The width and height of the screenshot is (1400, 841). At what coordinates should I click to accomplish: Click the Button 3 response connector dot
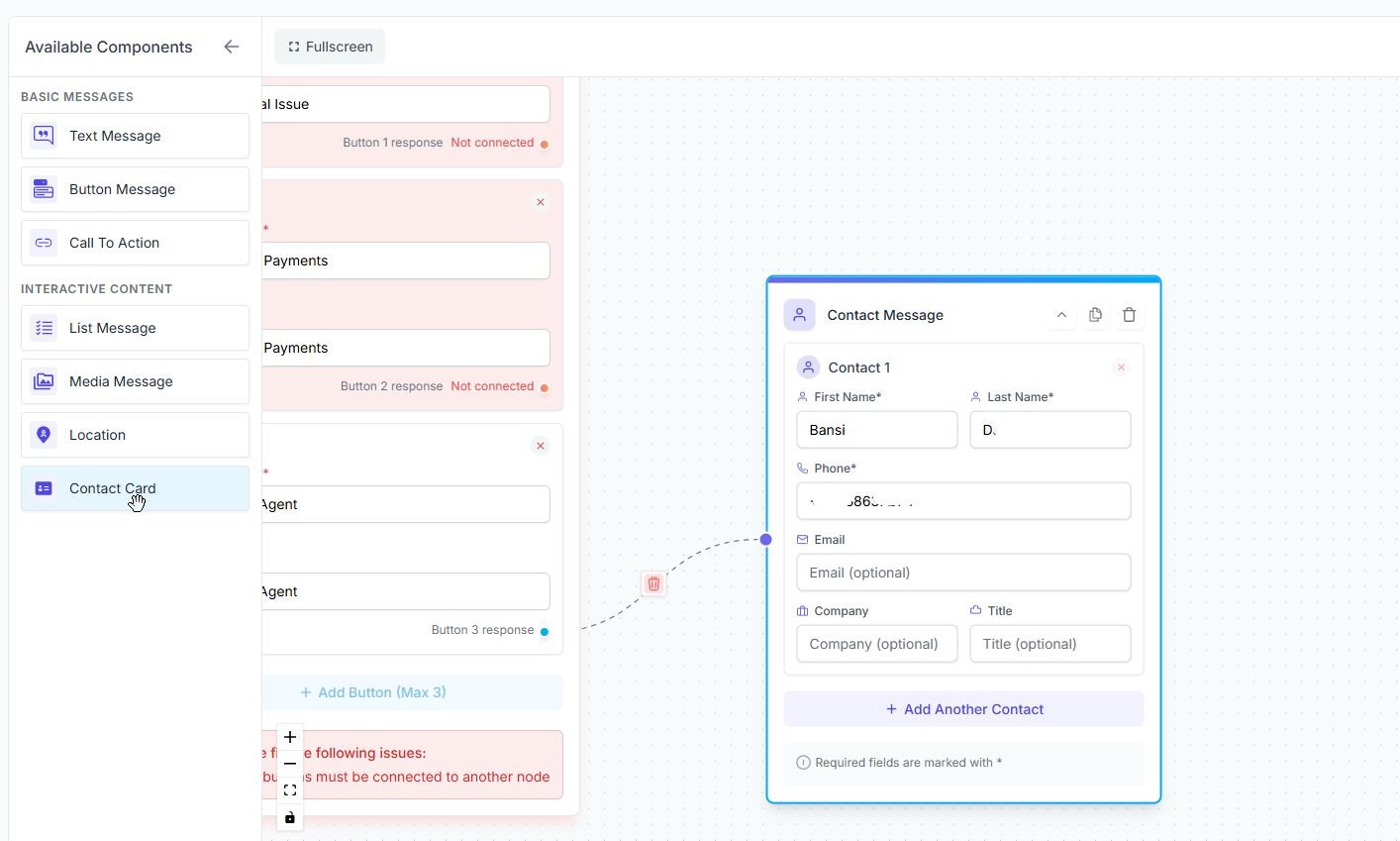(x=545, y=631)
